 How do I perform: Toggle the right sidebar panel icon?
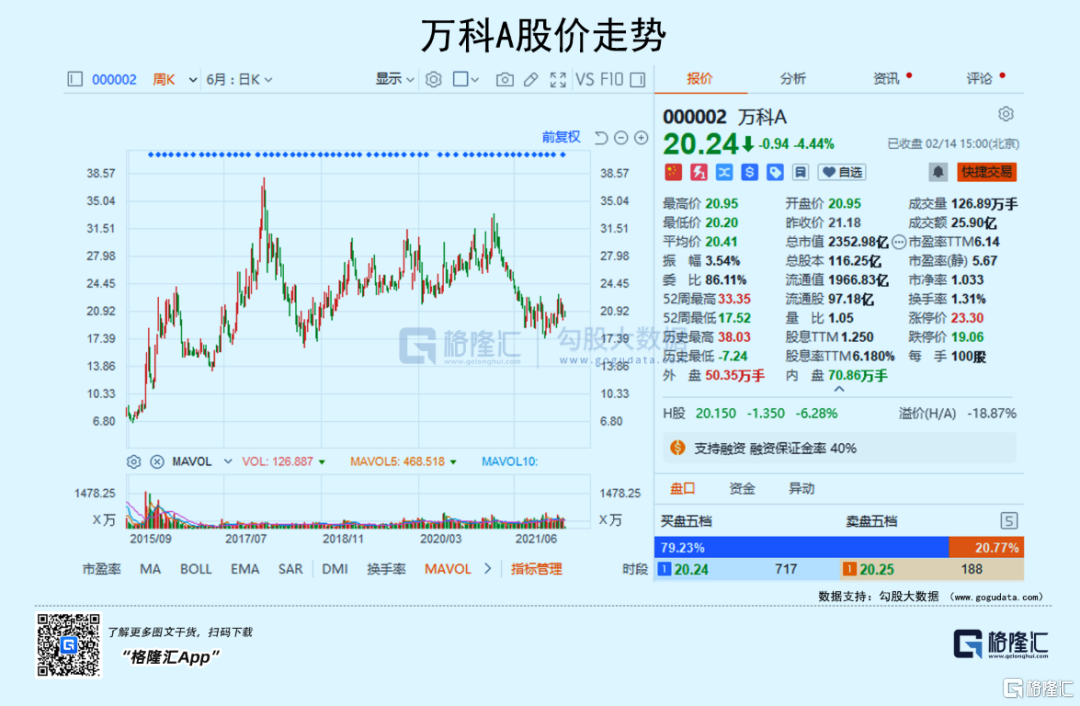(638, 80)
